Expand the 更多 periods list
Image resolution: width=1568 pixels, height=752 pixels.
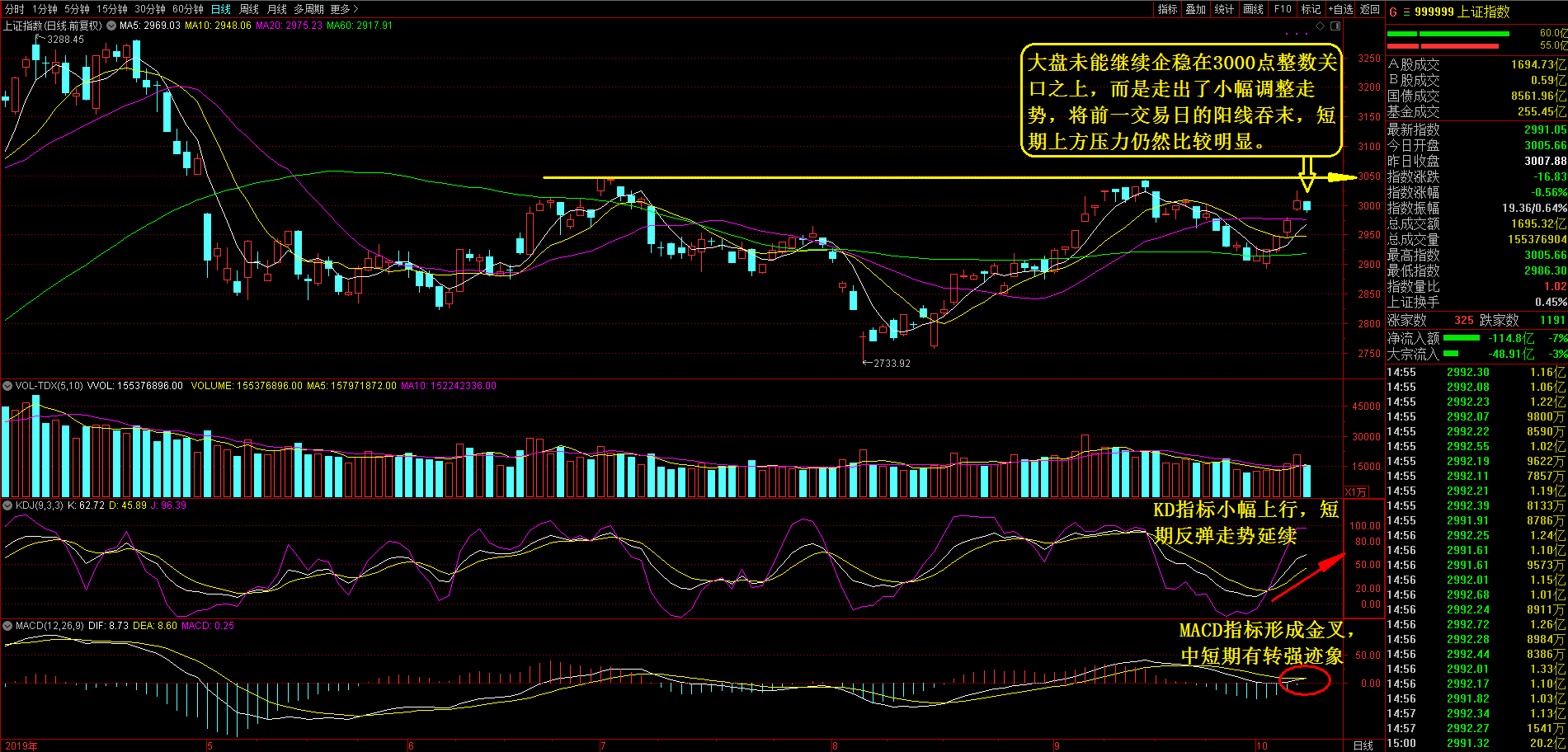(344, 9)
